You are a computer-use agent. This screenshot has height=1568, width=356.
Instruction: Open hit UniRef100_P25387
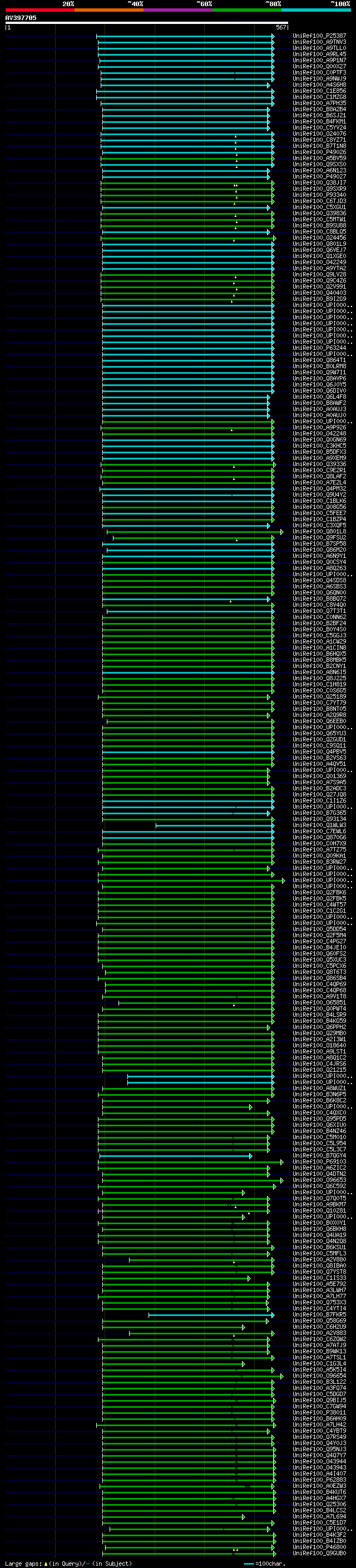click(x=319, y=36)
